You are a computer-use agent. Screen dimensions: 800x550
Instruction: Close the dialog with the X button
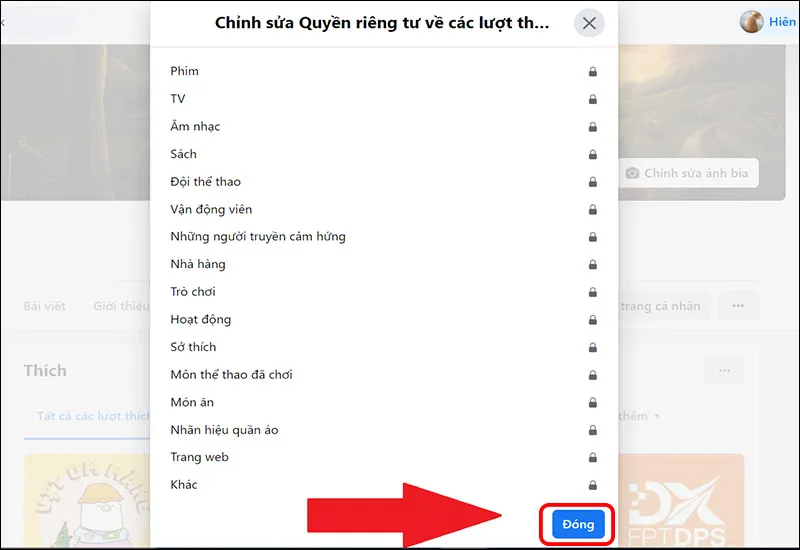coord(589,23)
